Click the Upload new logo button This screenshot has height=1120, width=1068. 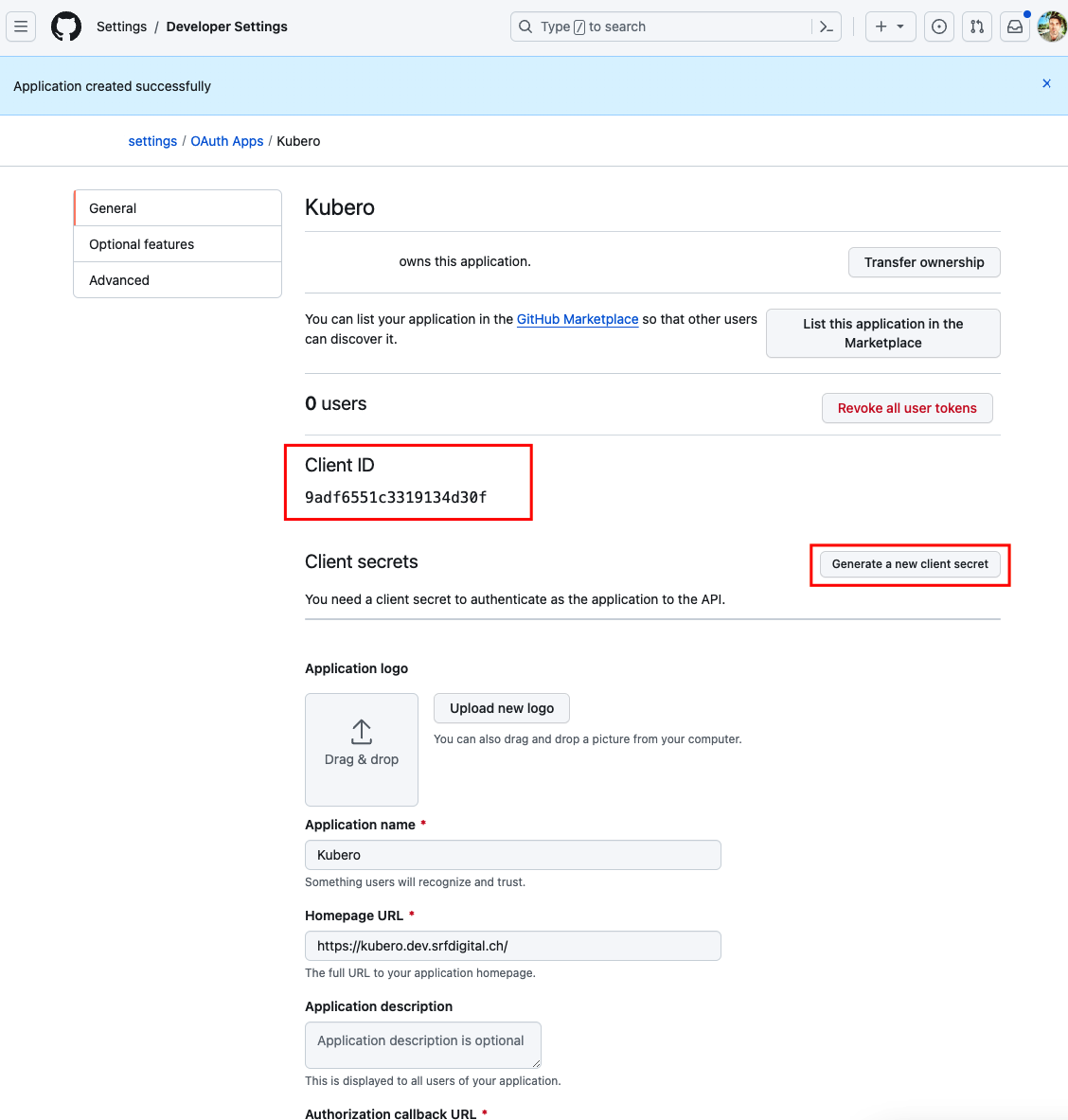(502, 708)
